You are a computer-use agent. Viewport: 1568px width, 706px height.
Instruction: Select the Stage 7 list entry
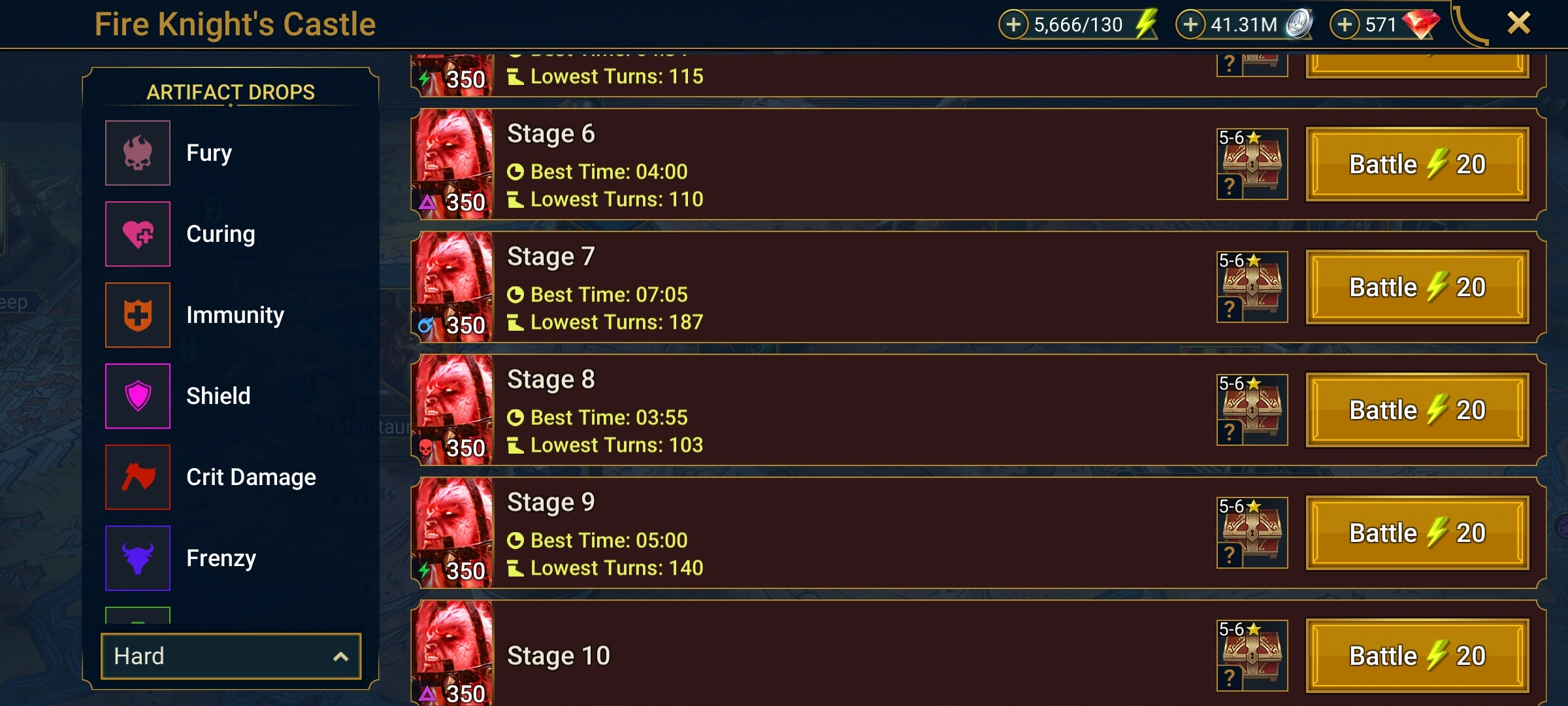click(x=978, y=287)
